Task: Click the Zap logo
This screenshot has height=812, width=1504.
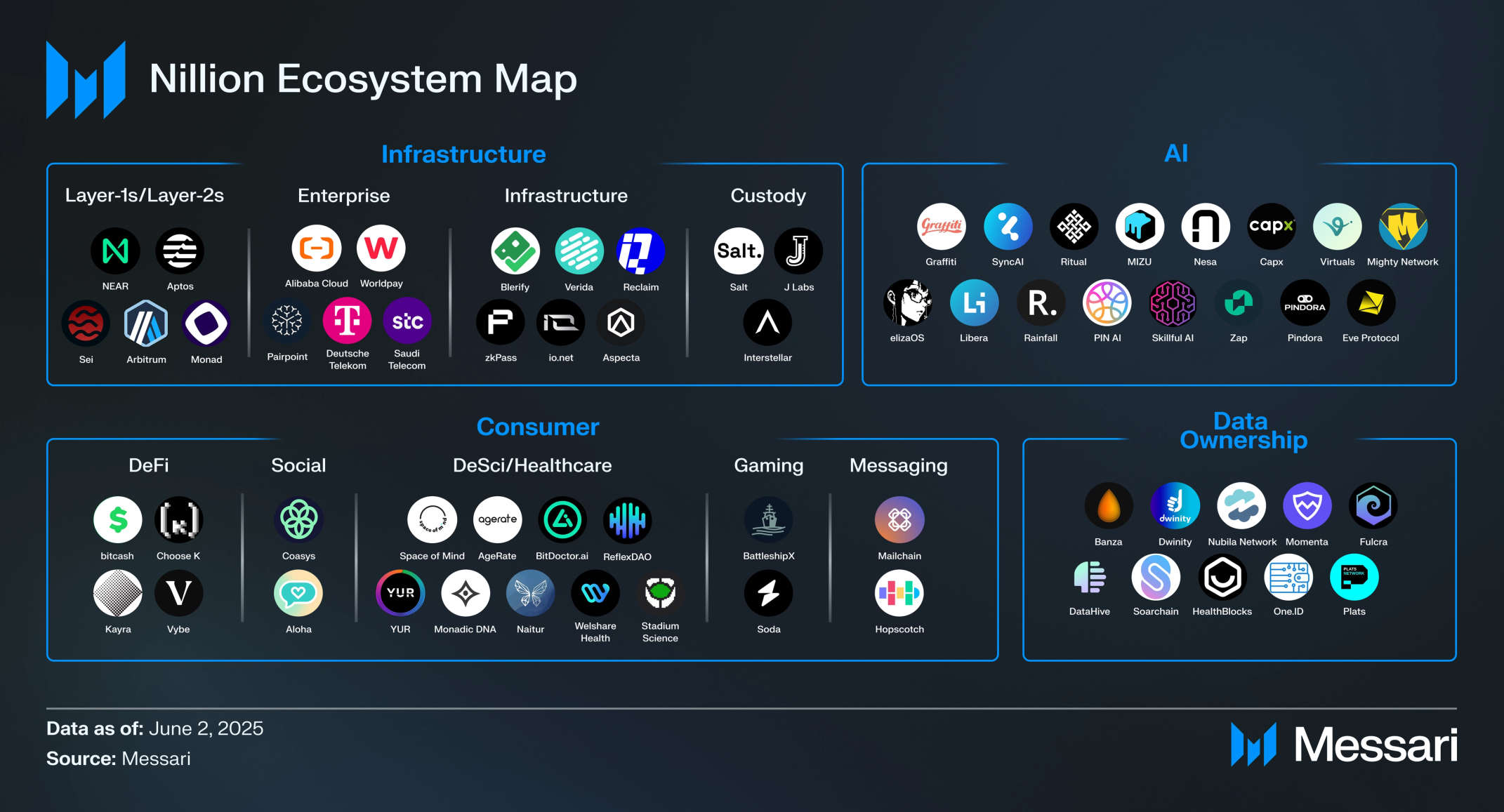Action: tap(1239, 302)
